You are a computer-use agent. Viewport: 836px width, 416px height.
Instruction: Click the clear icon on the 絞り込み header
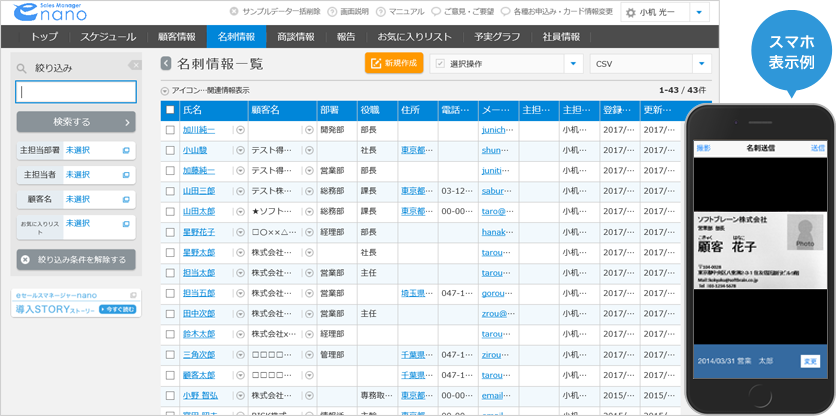(x=134, y=66)
